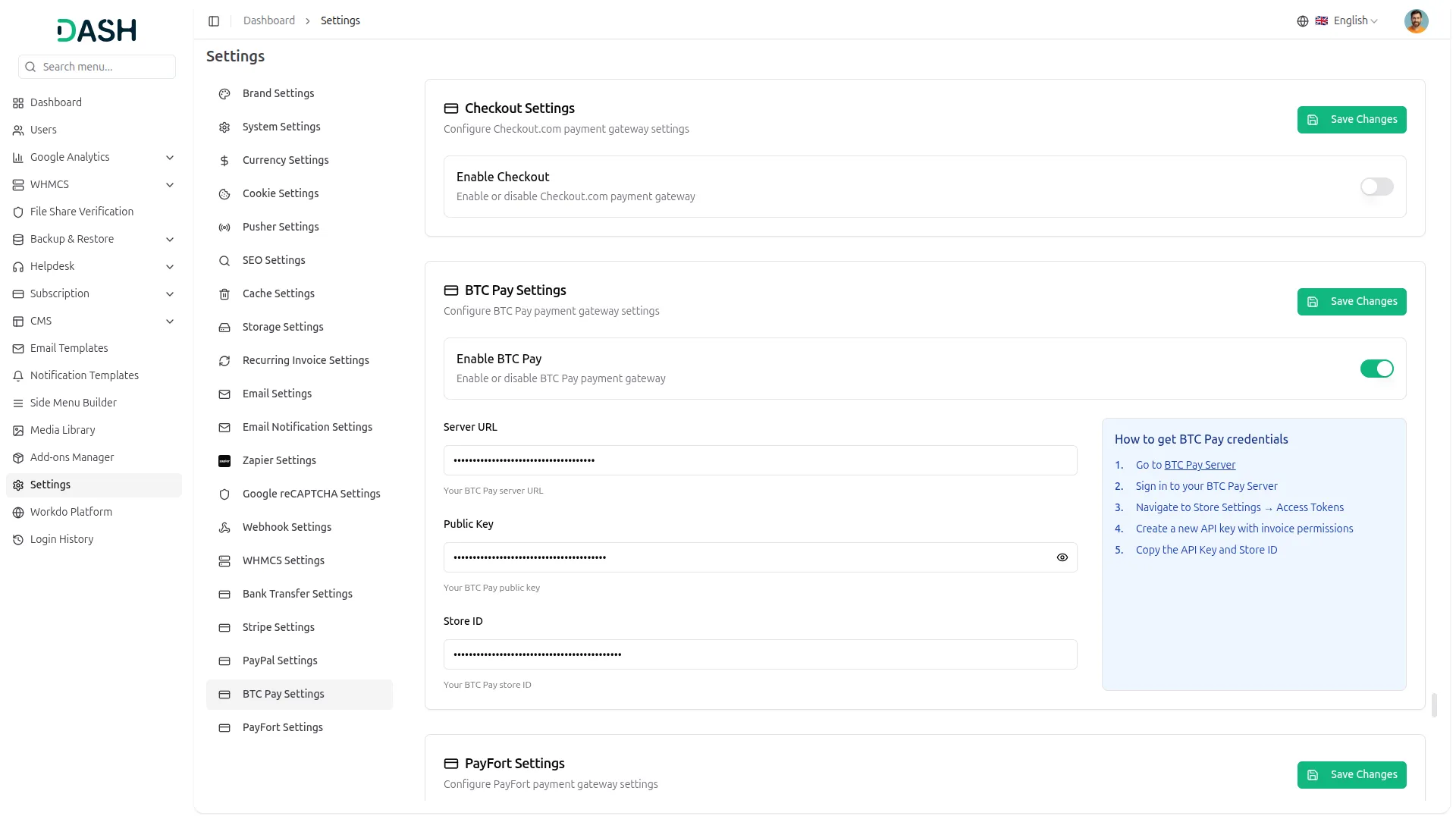Click the page vertical scrollbar thumb
The image size is (1456, 819).
(1434, 705)
